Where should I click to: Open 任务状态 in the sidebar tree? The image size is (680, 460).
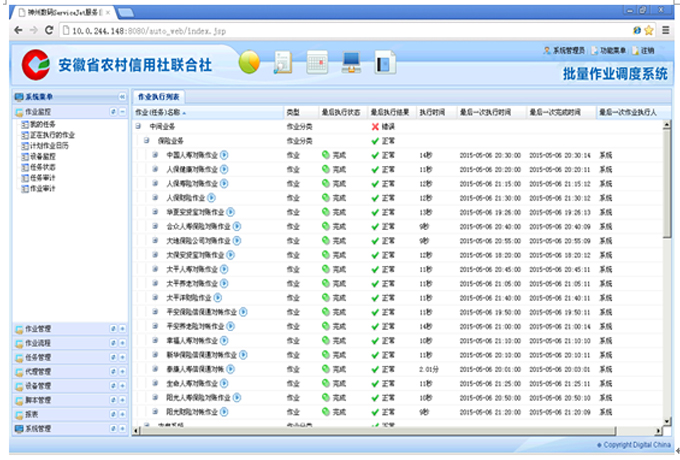42,167
